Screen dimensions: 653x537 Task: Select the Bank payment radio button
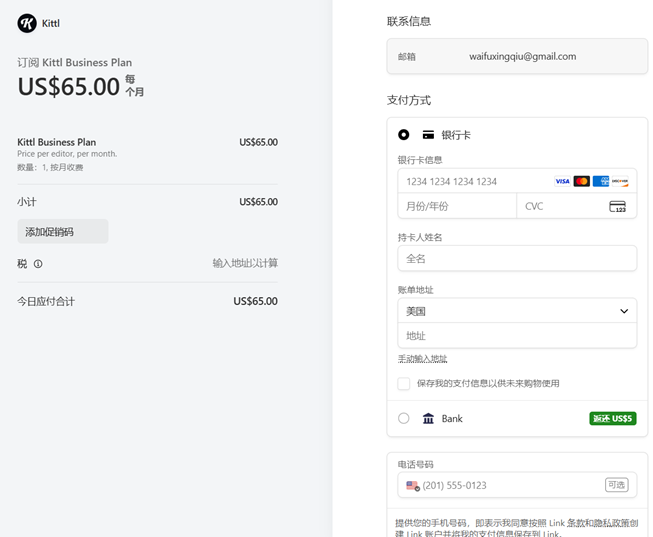point(404,418)
